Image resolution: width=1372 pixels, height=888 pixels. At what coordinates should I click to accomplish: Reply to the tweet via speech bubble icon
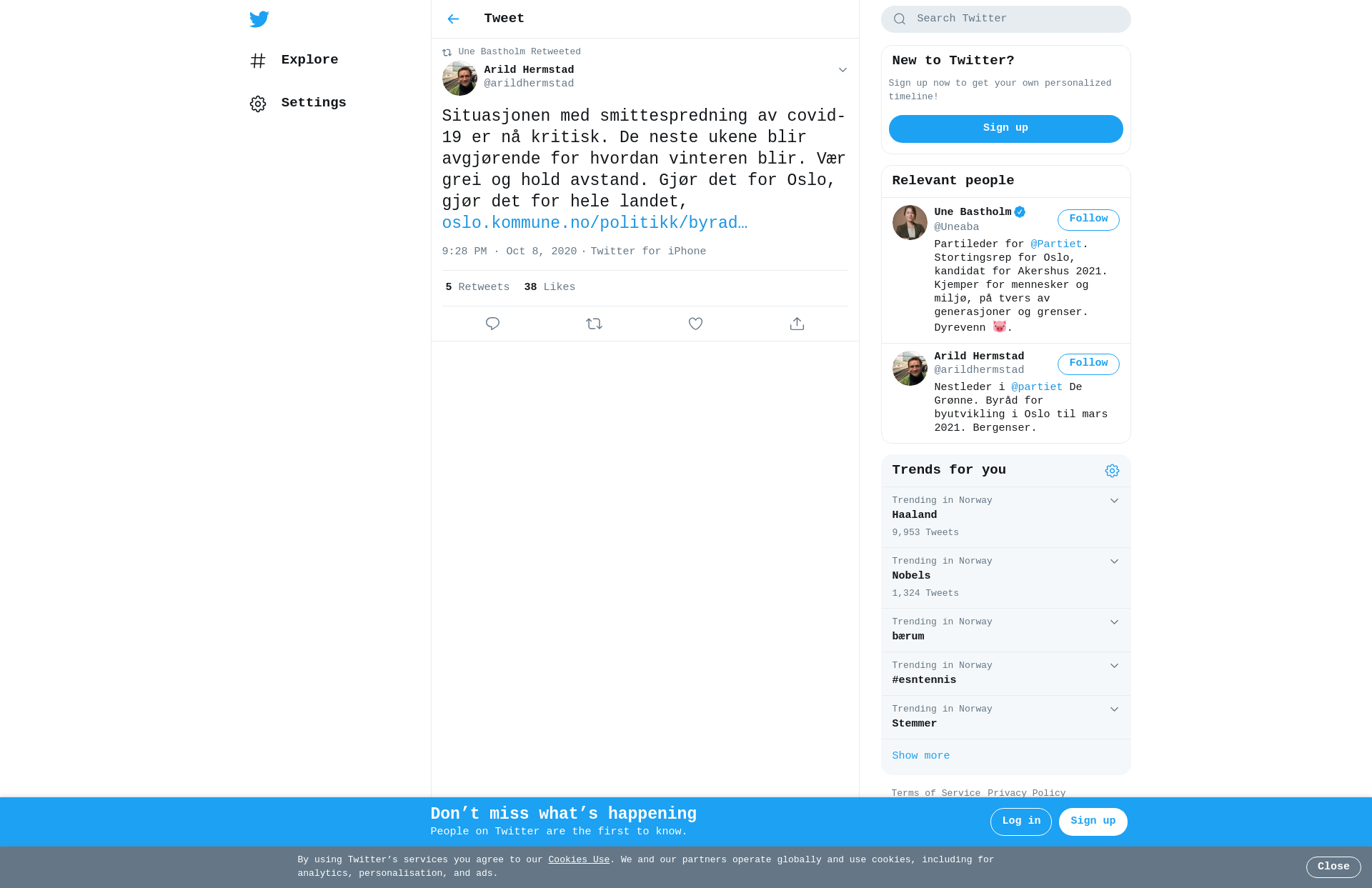pyautogui.click(x=492, y=324)
